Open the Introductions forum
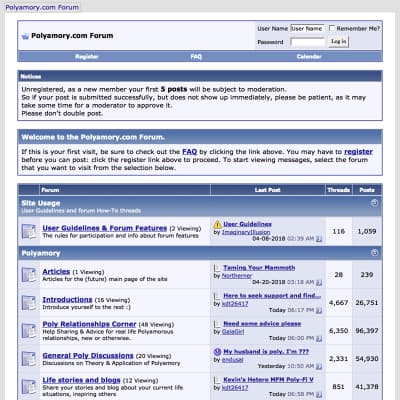Image resolution: width=400 pixels, height=400 pixels. 67,300
